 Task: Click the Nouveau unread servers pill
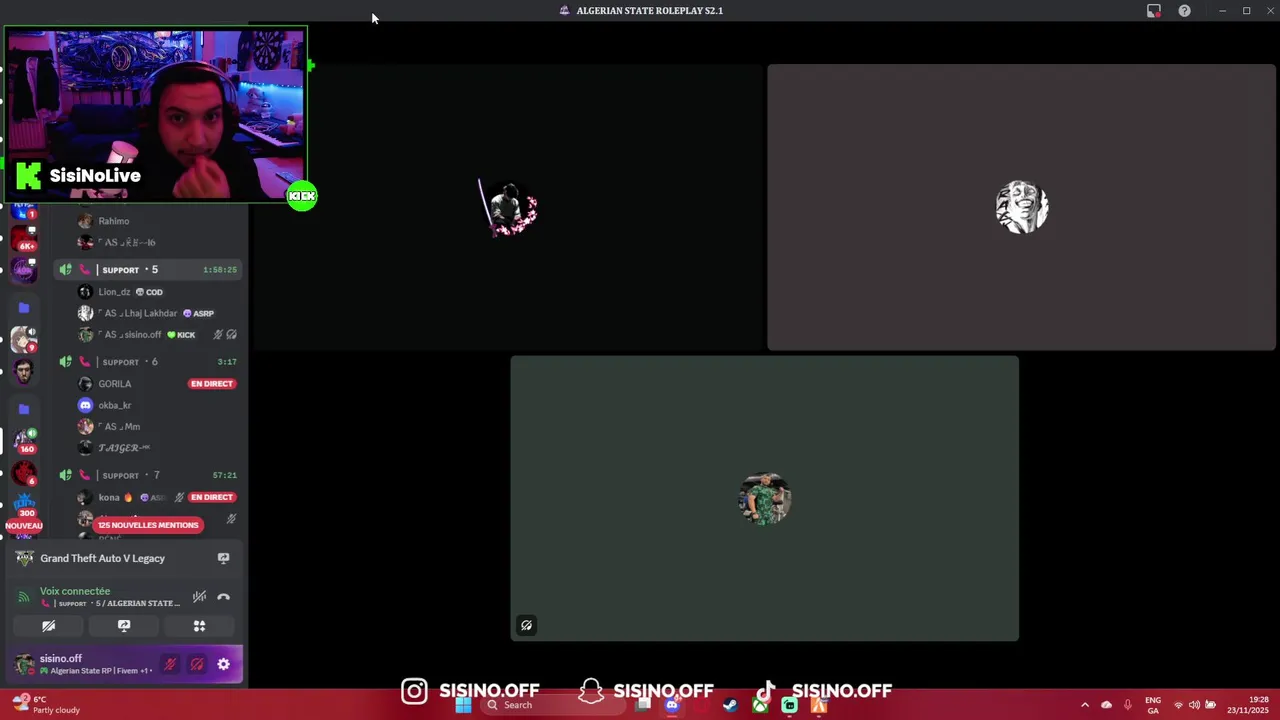24,526
